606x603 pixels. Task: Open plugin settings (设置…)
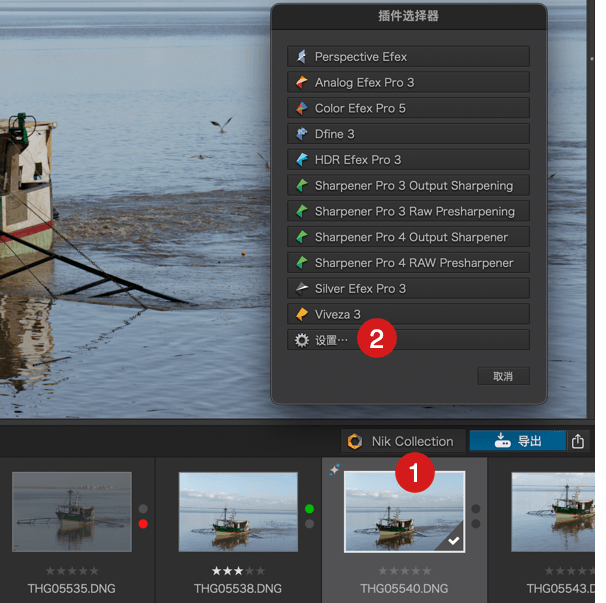pyautogui.click(x=408, y=340)
